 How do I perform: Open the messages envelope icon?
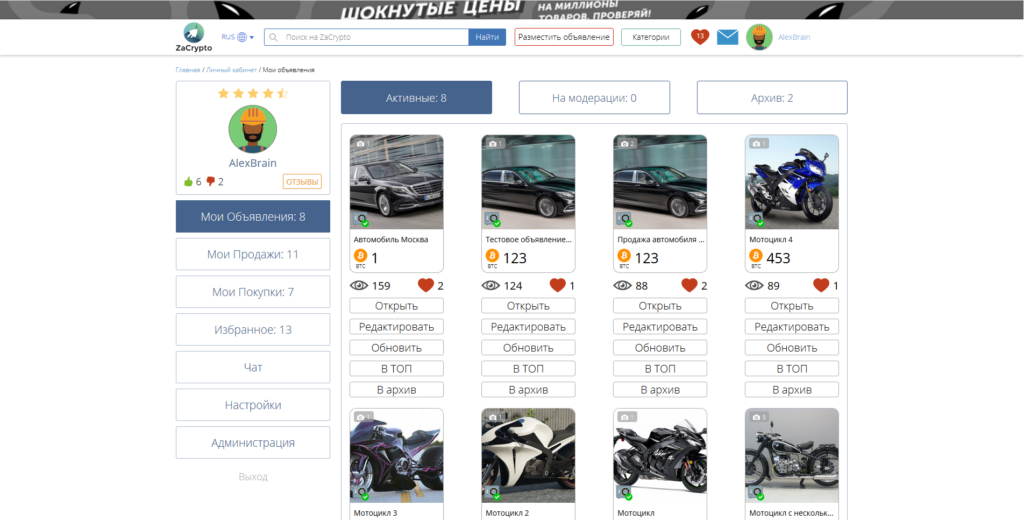pos(728,37)
